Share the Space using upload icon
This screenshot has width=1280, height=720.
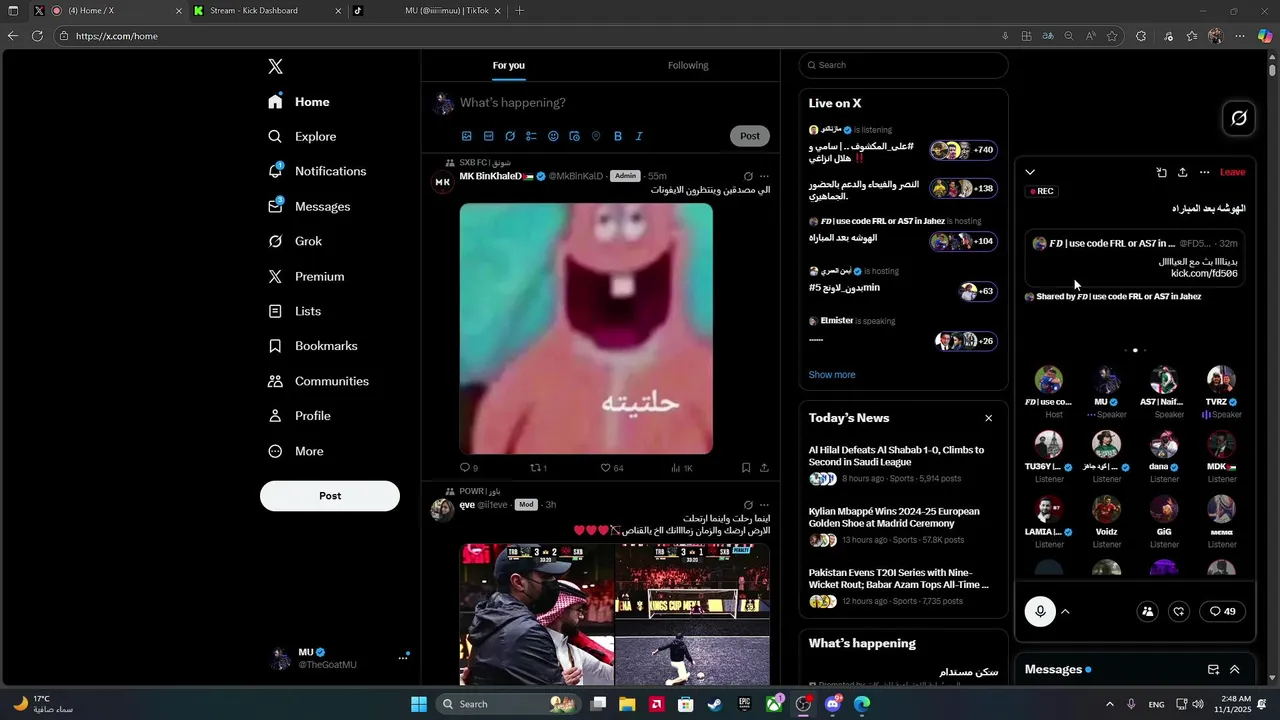(1182, 172)
